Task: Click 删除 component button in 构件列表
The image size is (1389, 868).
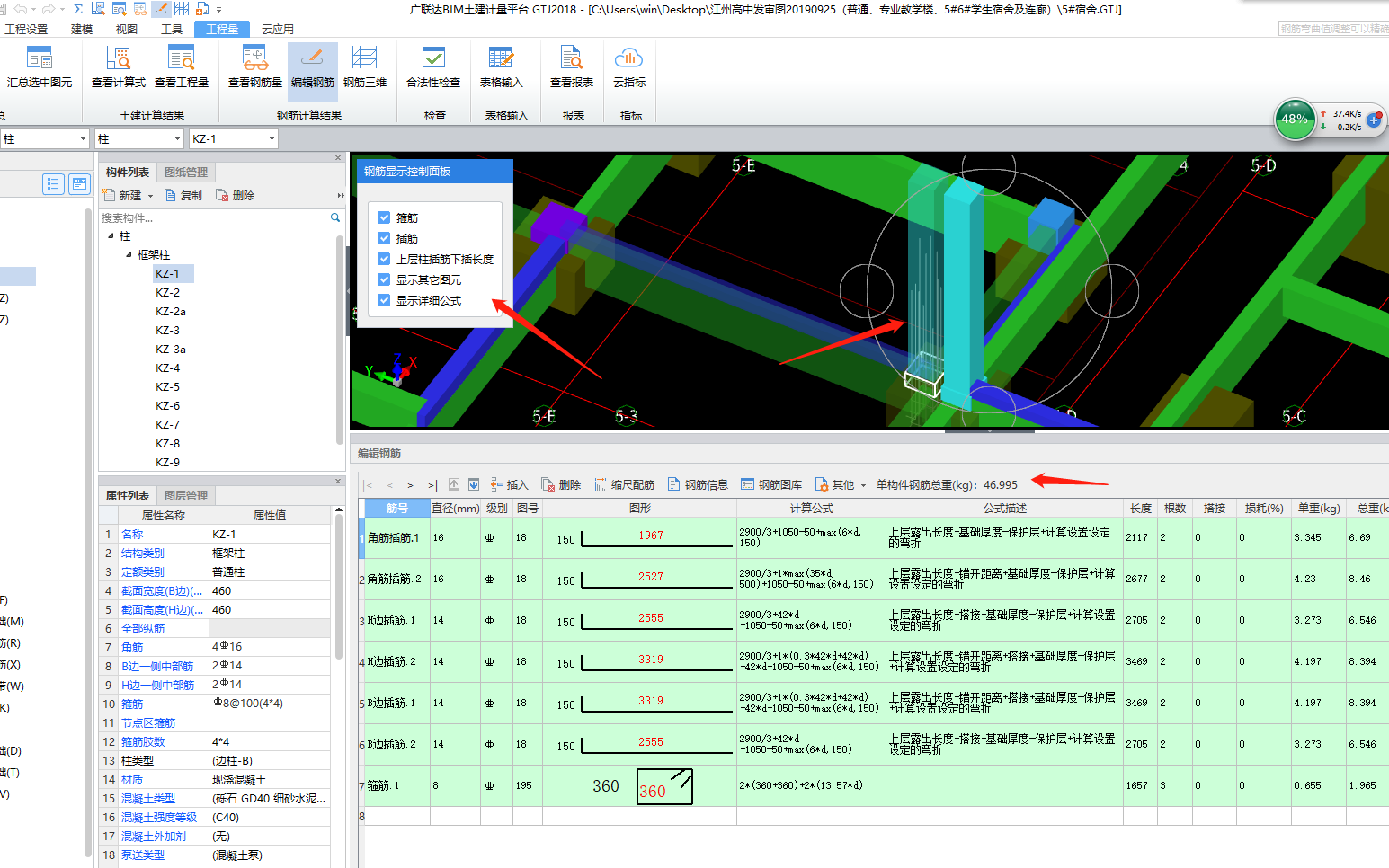Action: click(236, 195)
